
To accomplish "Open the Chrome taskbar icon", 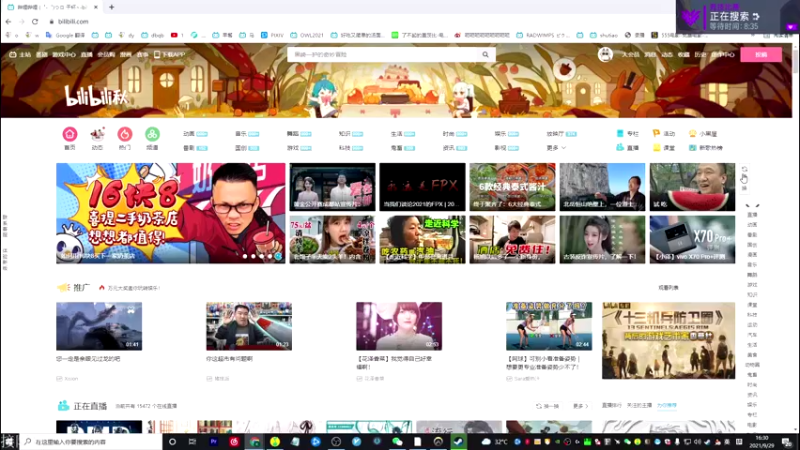I will click(254, 442).
